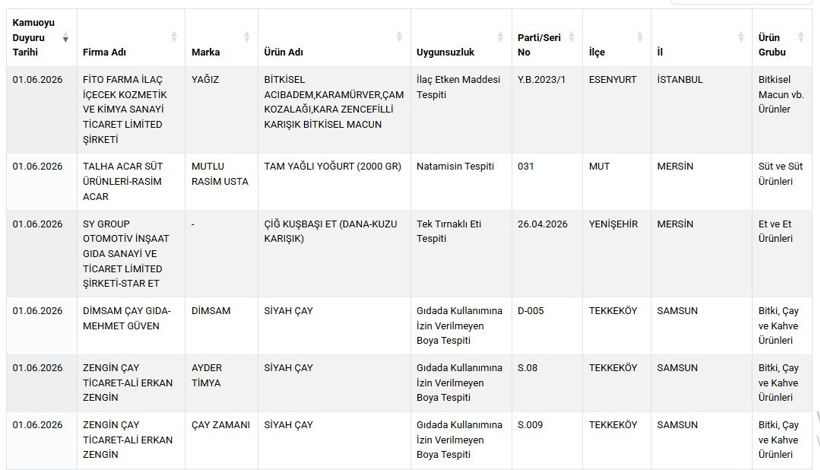Click the İl column sort arrows
This screenshot has height=470, width=820.
pos(741,37)
